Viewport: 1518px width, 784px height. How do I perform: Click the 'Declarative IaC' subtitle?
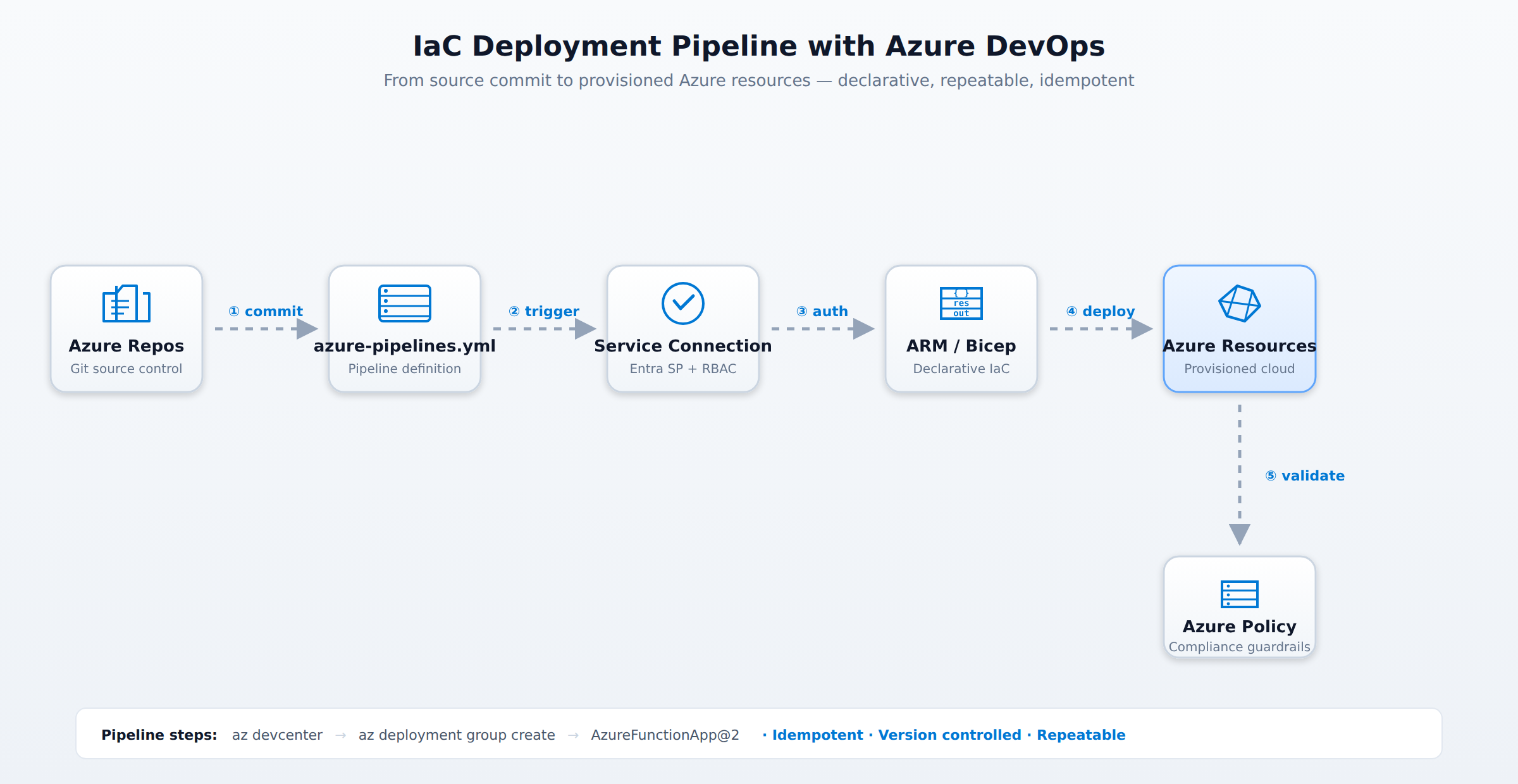coord(961,369)
